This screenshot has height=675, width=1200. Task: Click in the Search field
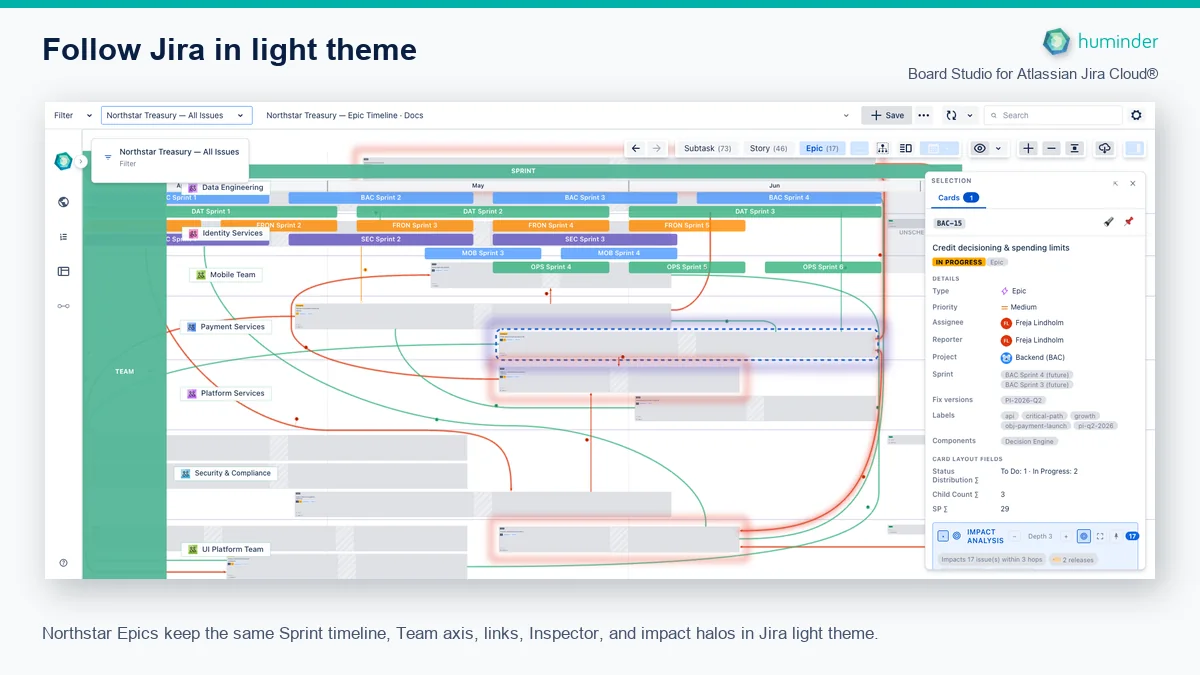coord(1053,115)
